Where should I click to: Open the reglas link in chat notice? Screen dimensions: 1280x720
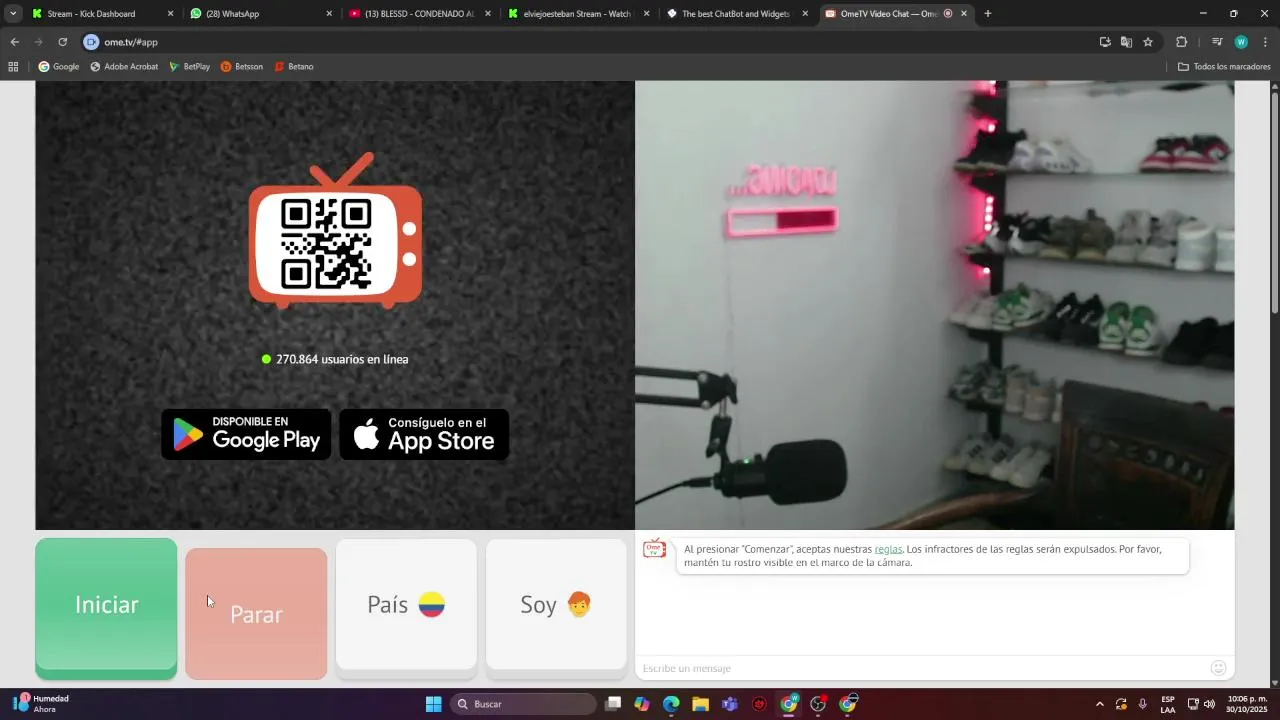pyautogui.click(x=888, y=549)
